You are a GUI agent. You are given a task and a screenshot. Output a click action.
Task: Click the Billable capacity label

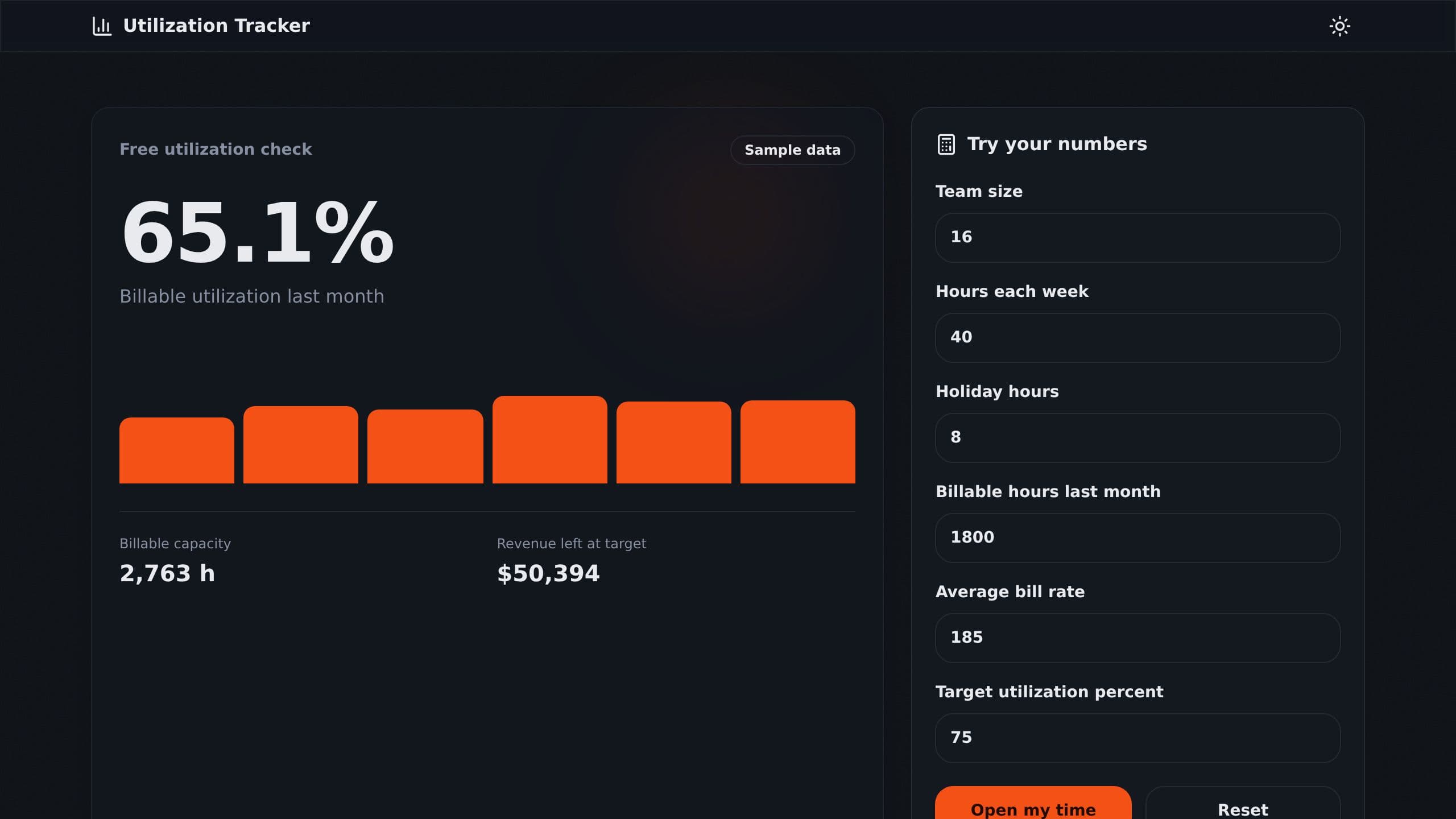point(175,544)
